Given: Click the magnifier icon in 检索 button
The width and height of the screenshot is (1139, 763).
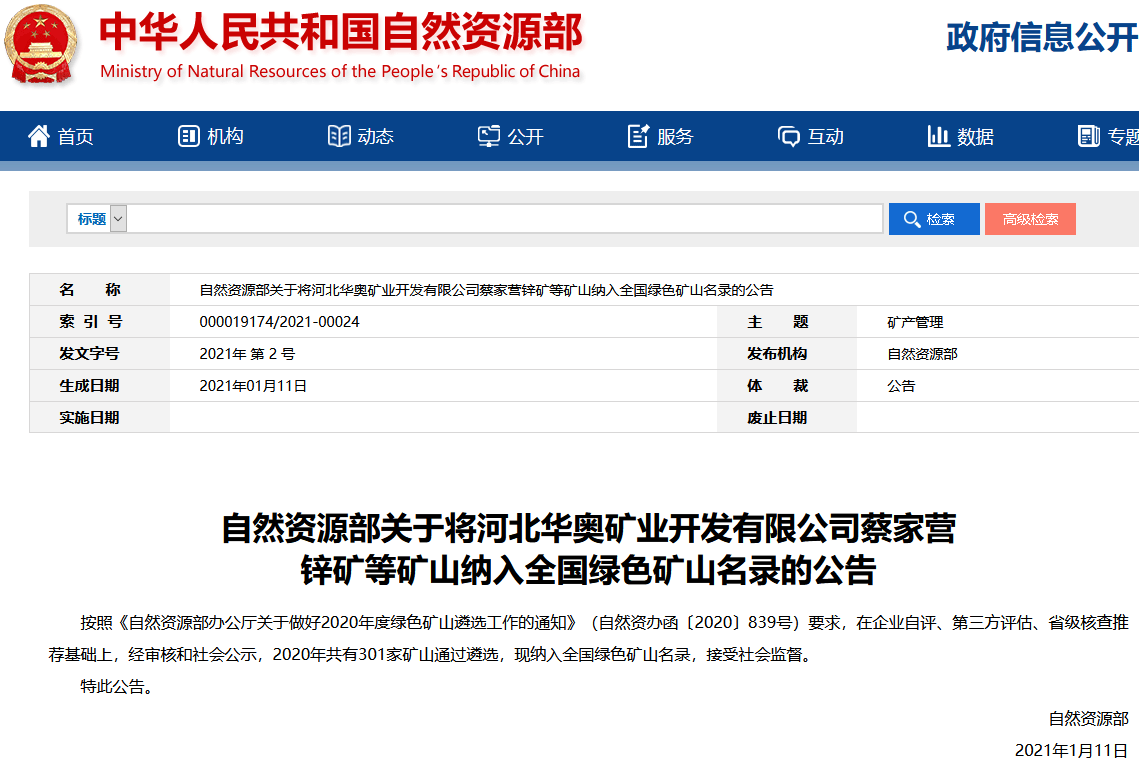Looking at the screenshot, I should (x=912, y=219).
